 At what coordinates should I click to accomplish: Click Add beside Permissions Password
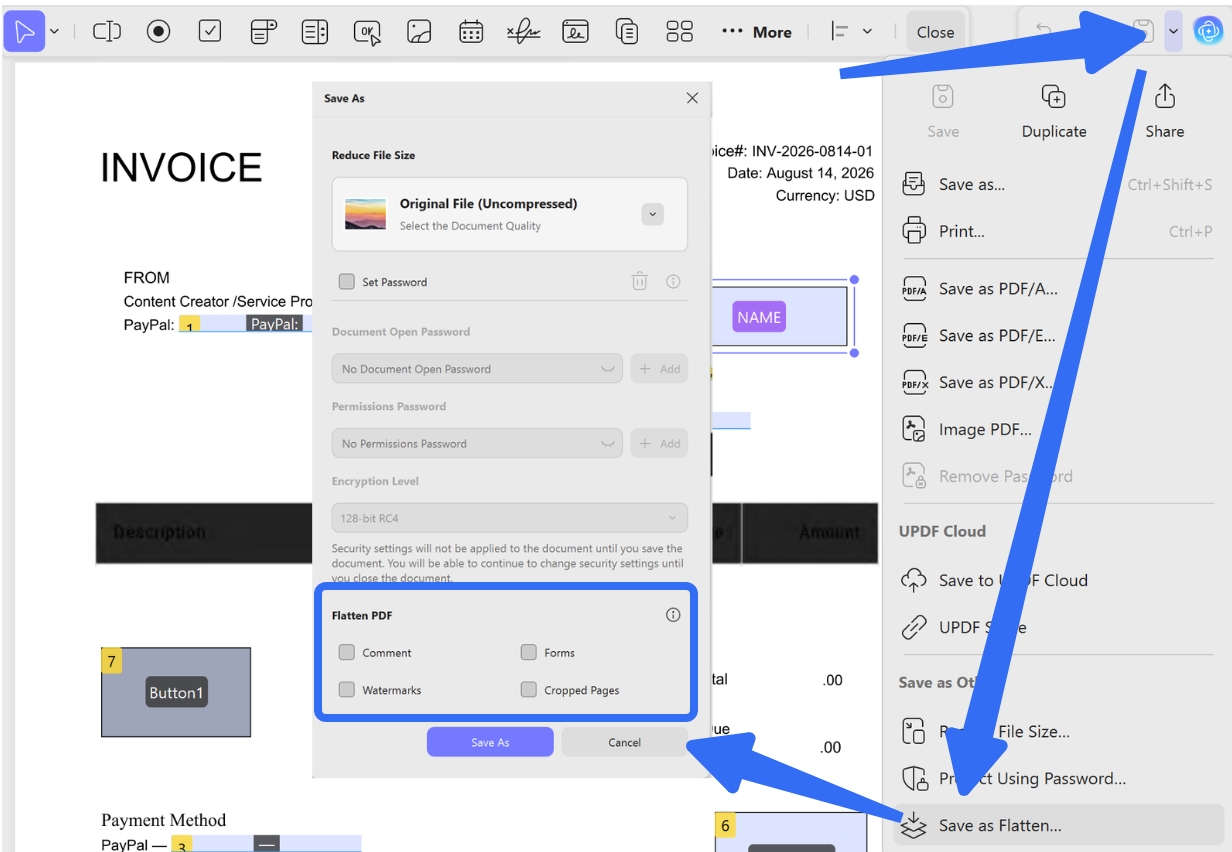coord(659,443)
